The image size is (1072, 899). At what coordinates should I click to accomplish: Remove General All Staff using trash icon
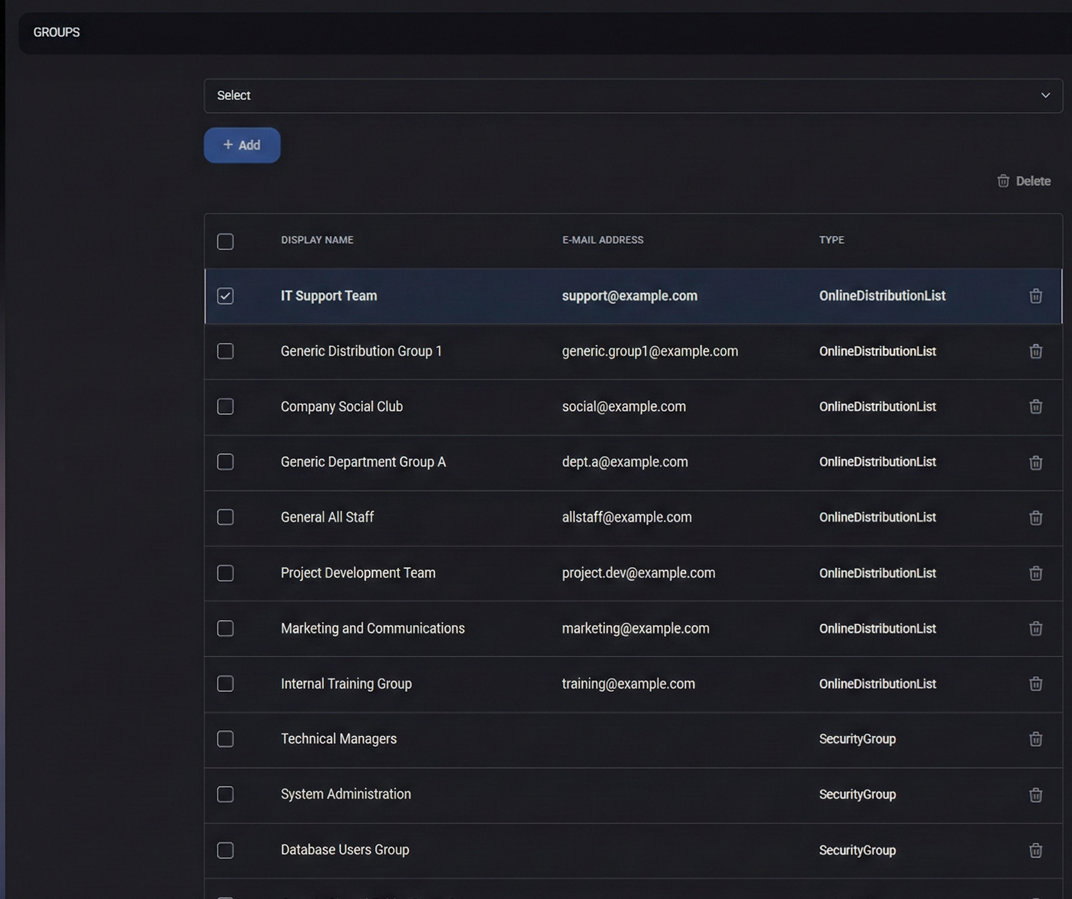click(1035, 518)
